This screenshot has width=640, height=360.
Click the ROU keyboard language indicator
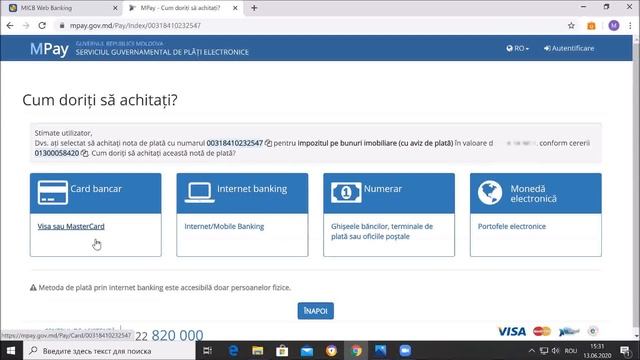[571, 351]
